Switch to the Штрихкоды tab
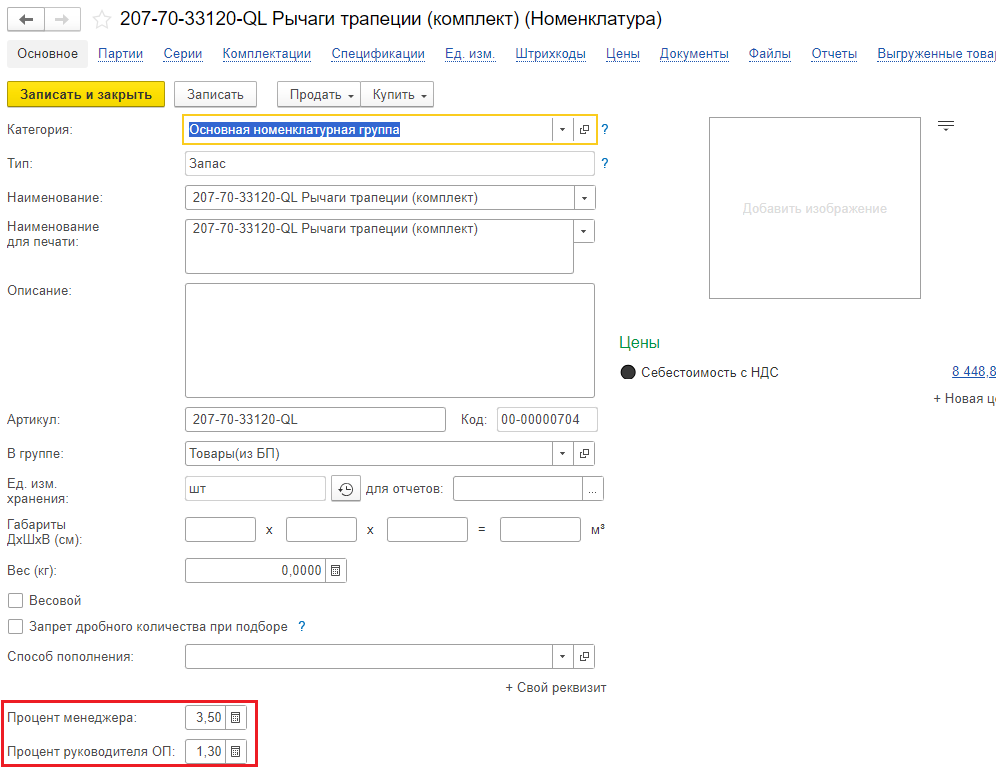Screen dimensions: 996x774 click(550, 54)
